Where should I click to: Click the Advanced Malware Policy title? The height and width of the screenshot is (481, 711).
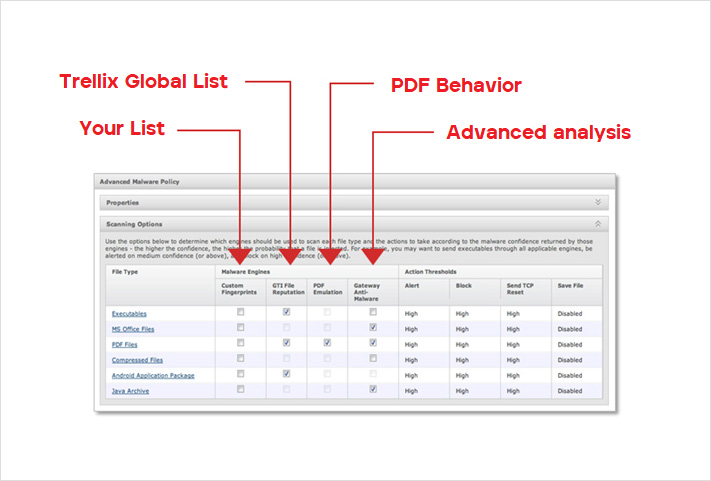(139, 181)
